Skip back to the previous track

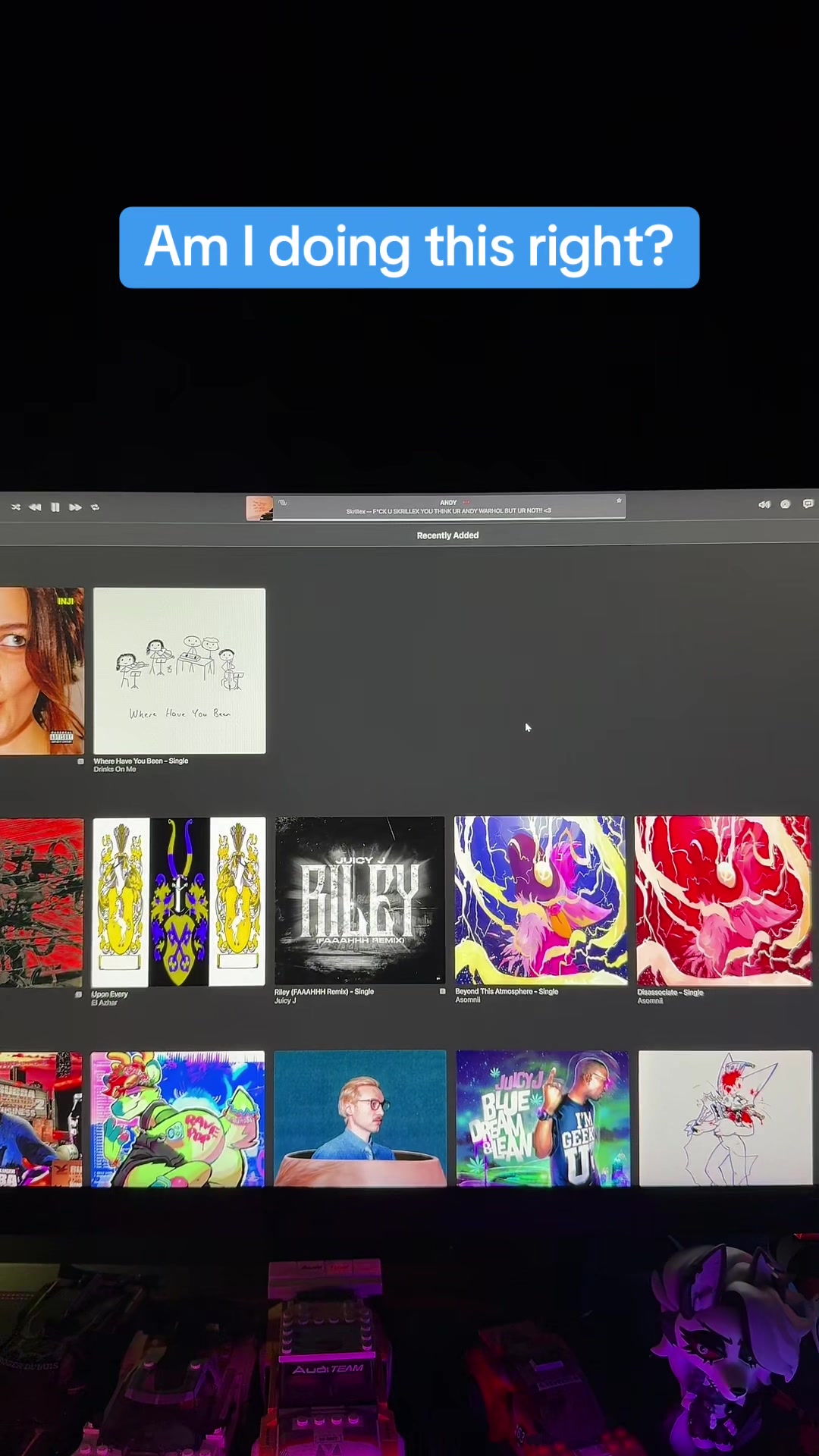(35, 507)
